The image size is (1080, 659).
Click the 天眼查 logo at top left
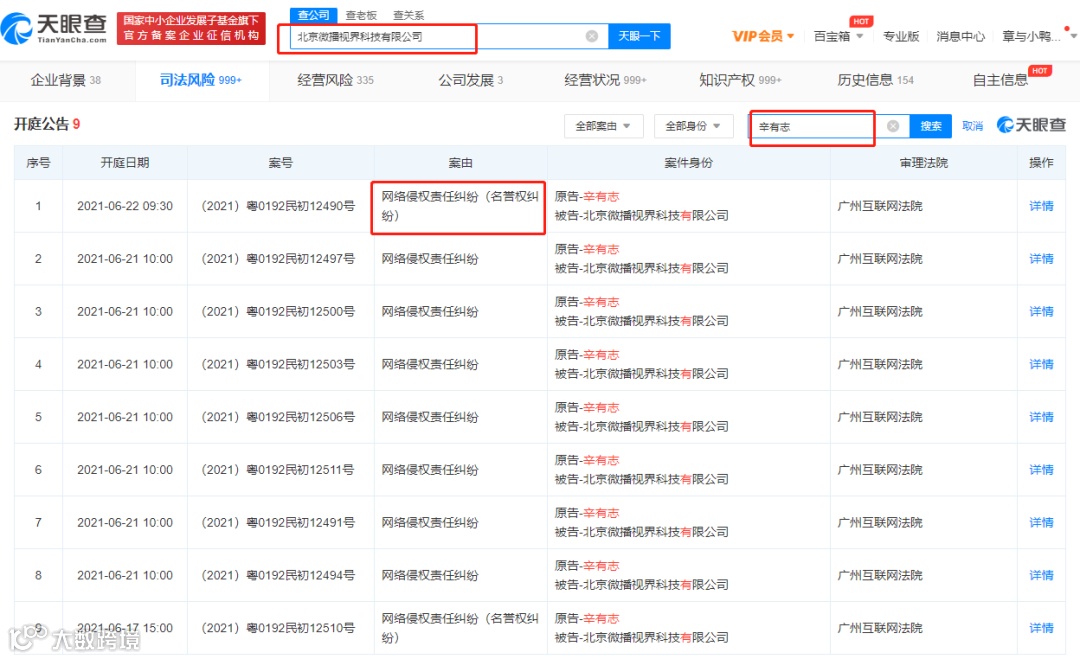pyautogui.click(x=55, y=28)
